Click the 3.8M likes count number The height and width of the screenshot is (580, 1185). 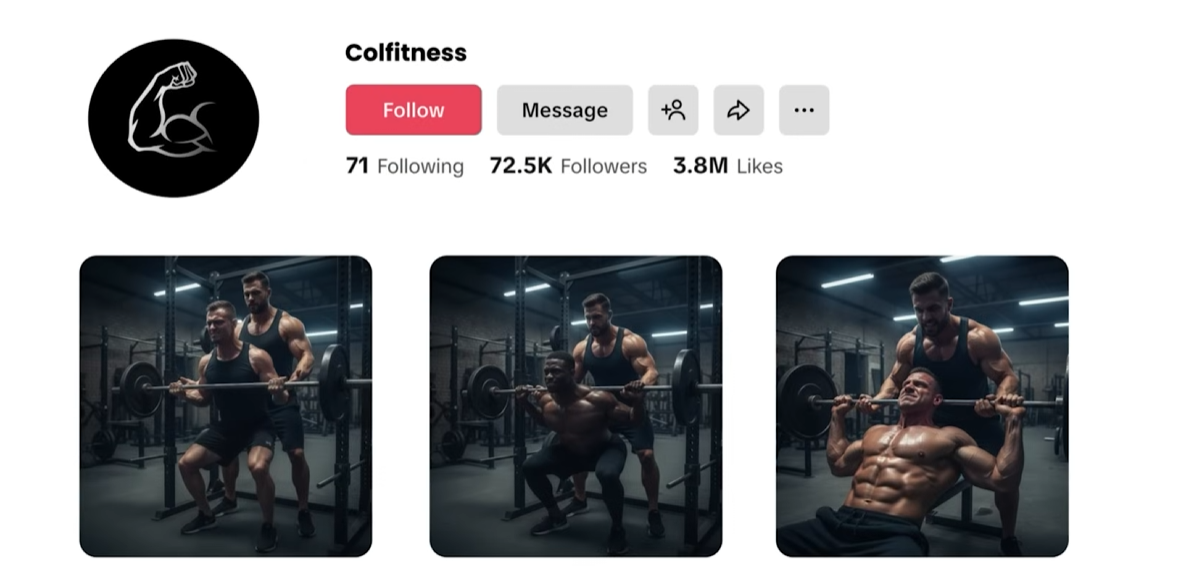pos(700,166)
